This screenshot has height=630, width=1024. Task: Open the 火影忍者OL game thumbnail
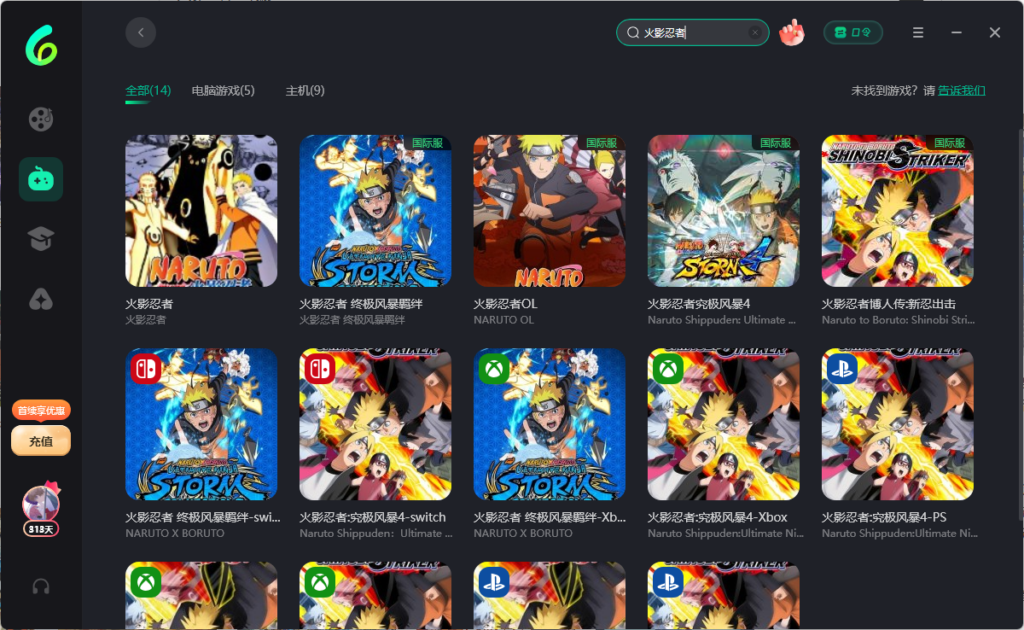click(x=549, y=211)
